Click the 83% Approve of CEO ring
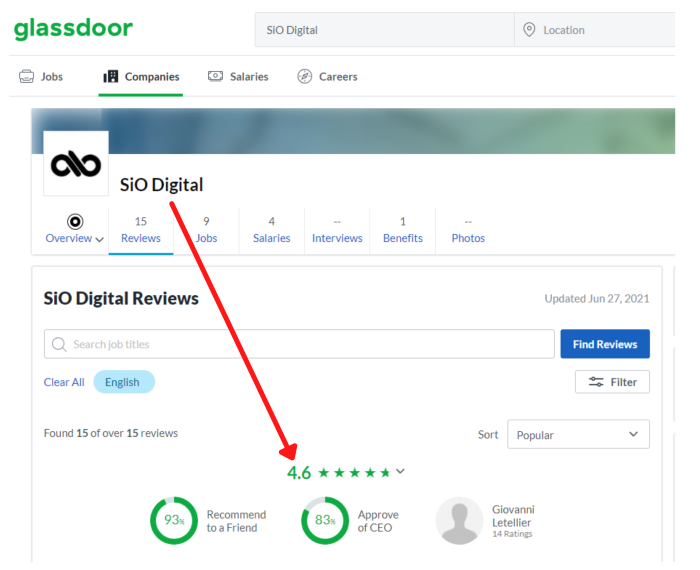 point(325,520)
